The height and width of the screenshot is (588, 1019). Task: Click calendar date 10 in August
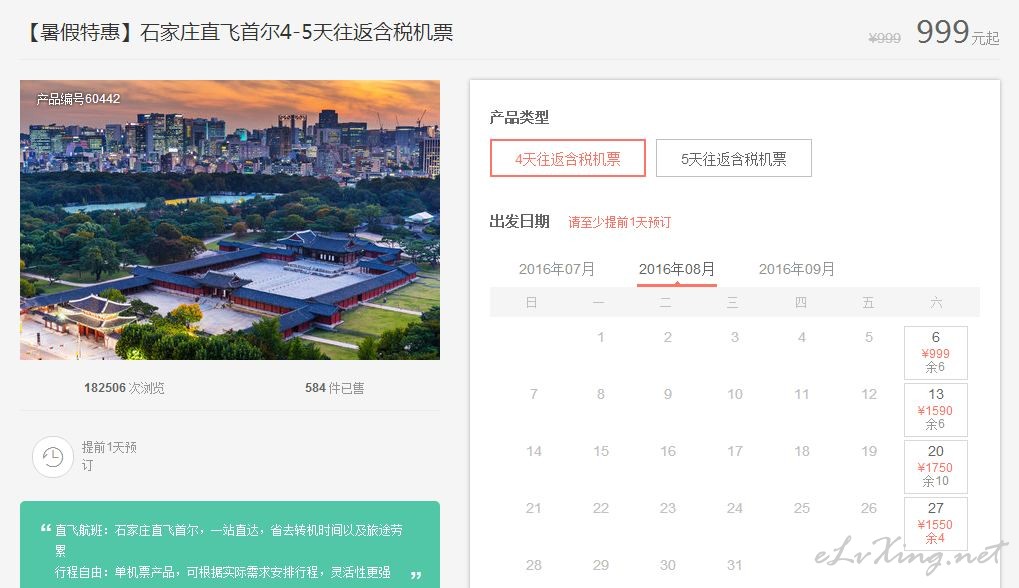click(x=734, y=394)
